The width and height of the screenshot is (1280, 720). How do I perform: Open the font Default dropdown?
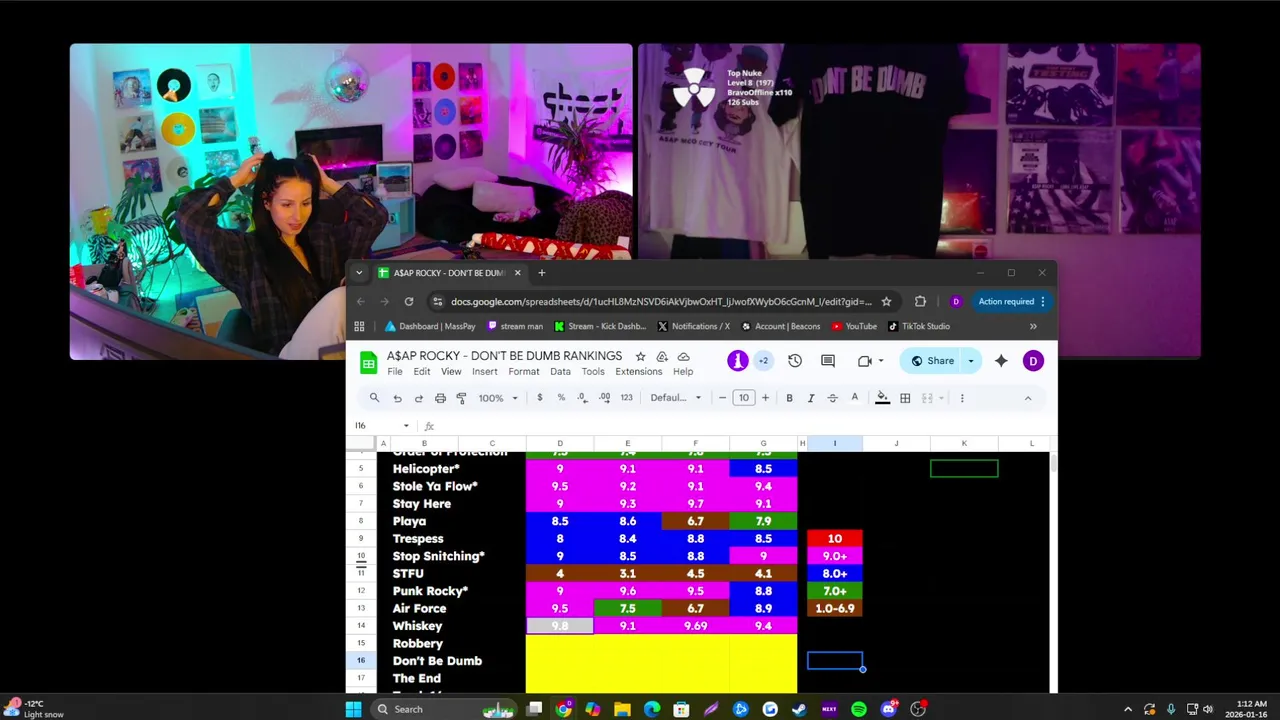click(x=676, y=398)
